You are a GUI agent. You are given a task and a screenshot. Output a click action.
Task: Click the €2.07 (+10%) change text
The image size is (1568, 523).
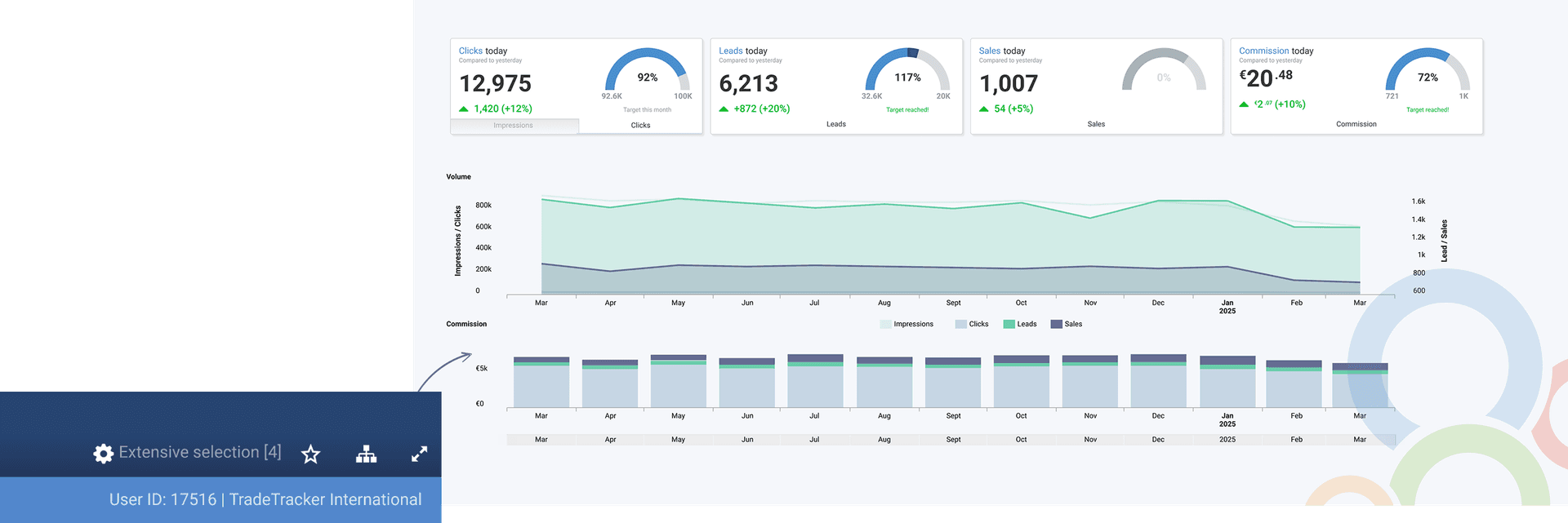pyautogui.click(x=1280, y=104)
